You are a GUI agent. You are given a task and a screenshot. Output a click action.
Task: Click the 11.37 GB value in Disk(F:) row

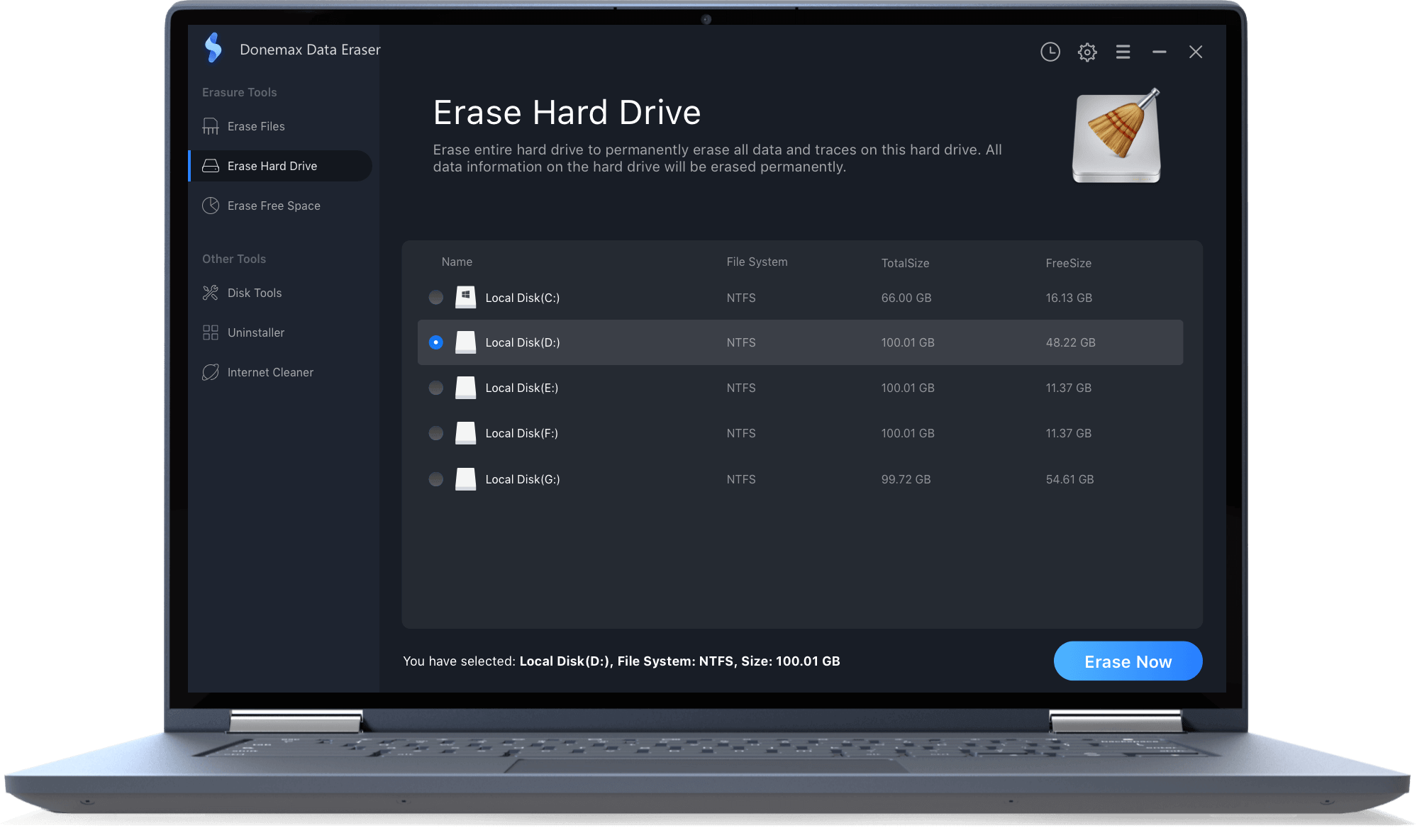[1068, 433]
